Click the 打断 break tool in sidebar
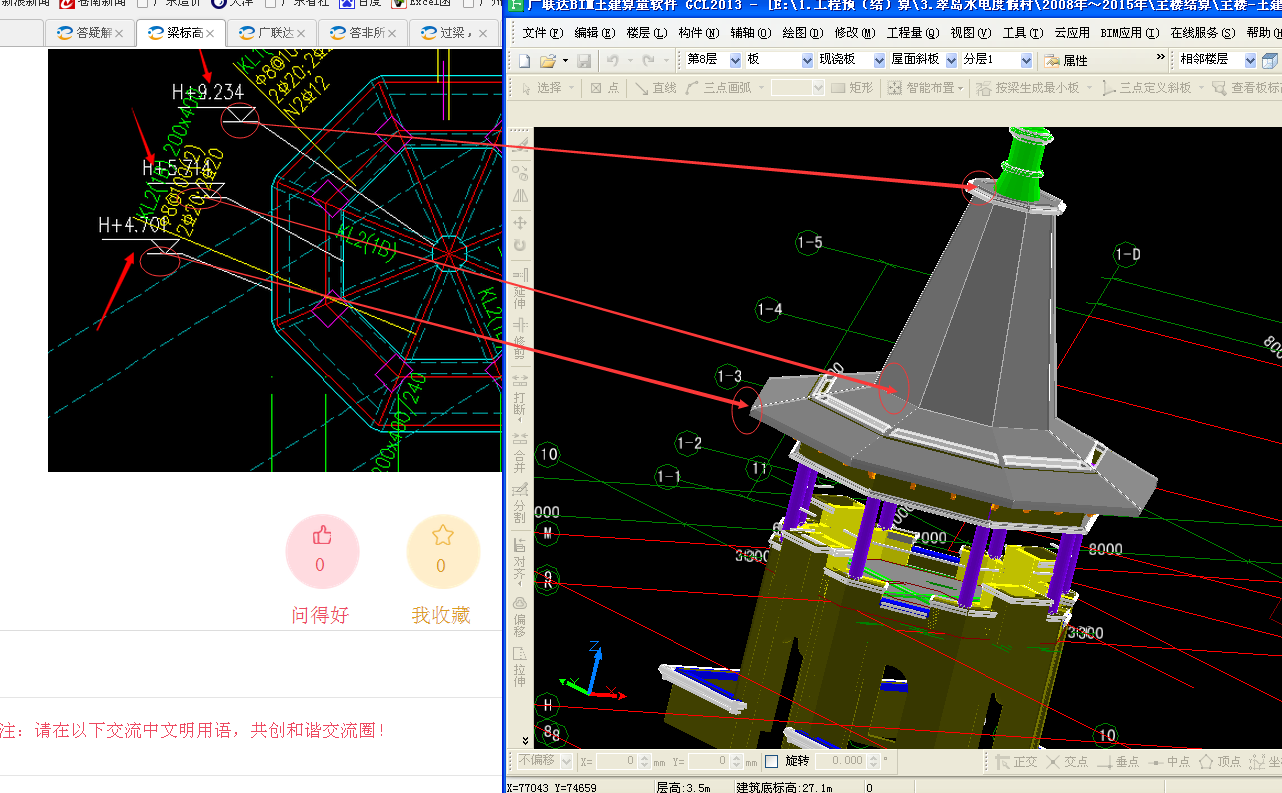This screenshot has height=793, width=1282. coord(520,395)
